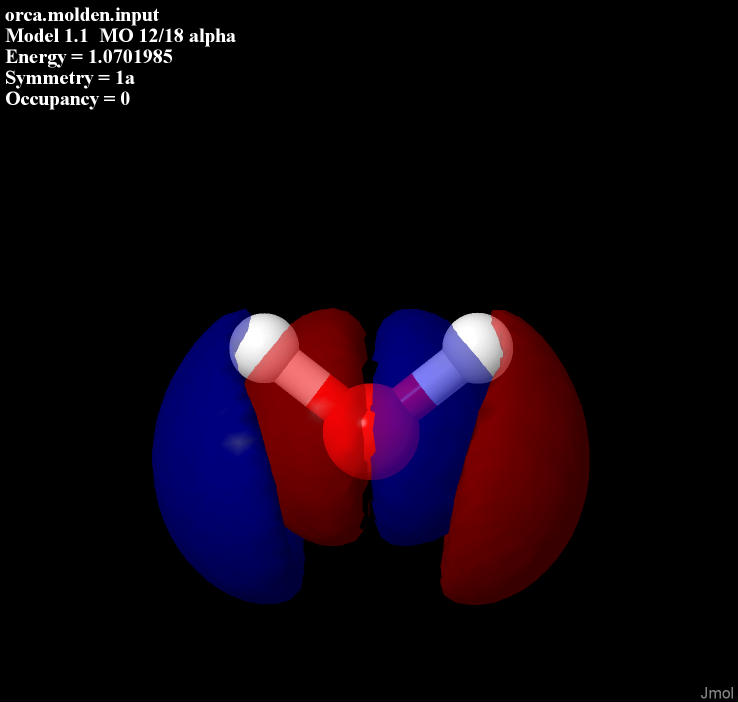Click the bond to the left hydrogen
Image resolution: width=738 pixels, height=702 pixels.
click(x=312, y=387)
